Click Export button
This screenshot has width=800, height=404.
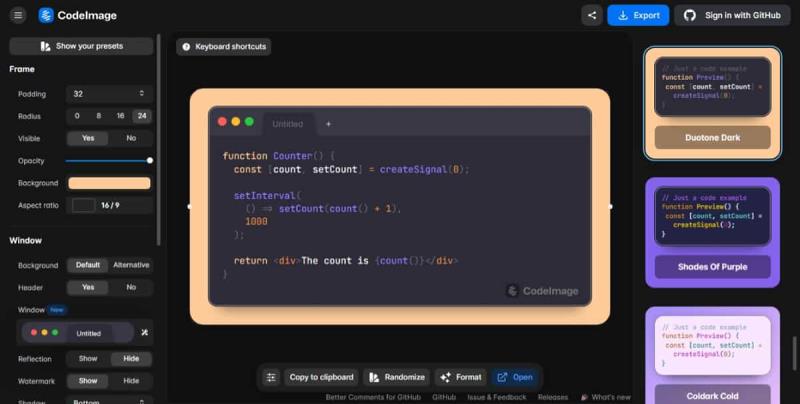pos(639,15)
